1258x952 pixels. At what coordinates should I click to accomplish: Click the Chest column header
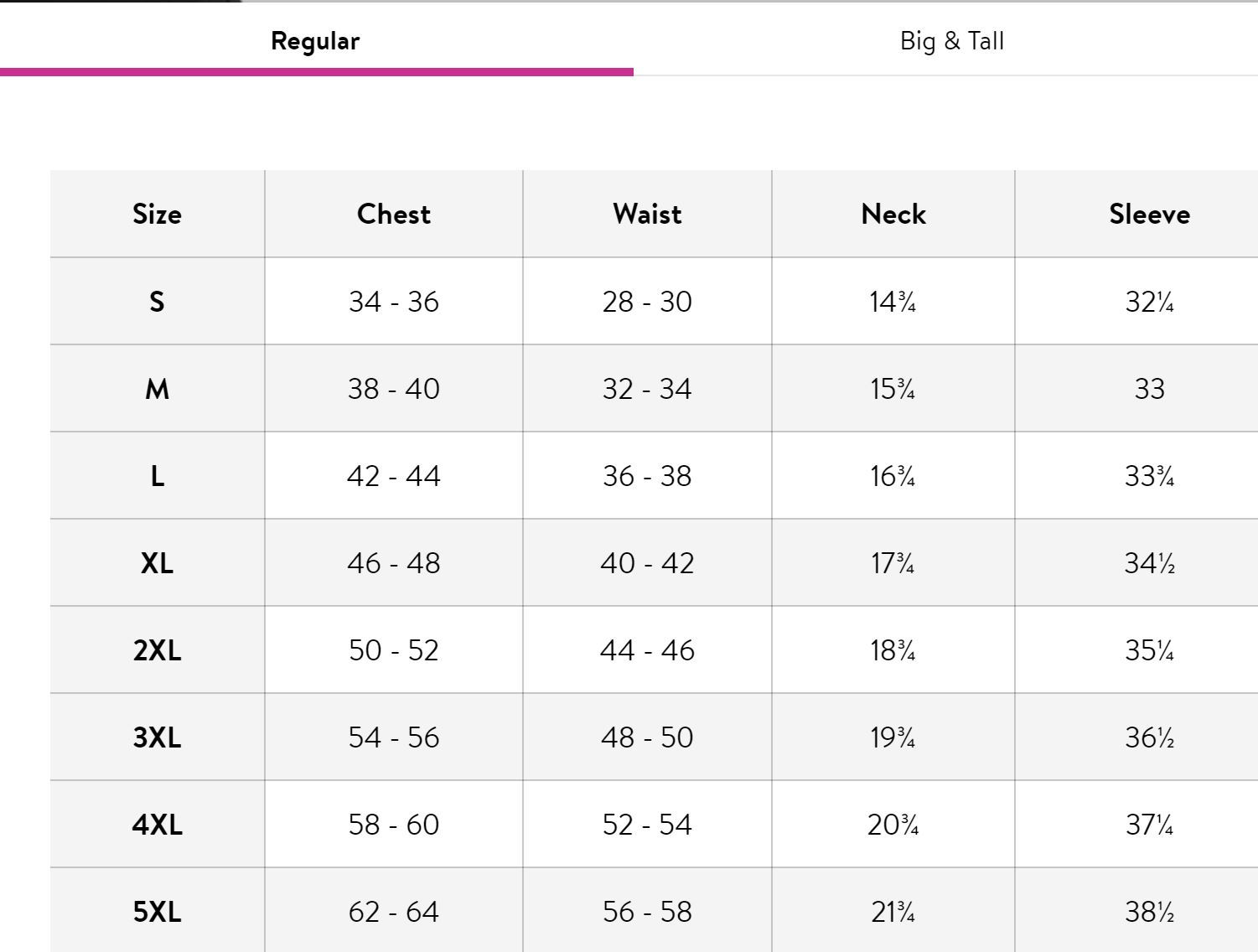pos(393,215)
